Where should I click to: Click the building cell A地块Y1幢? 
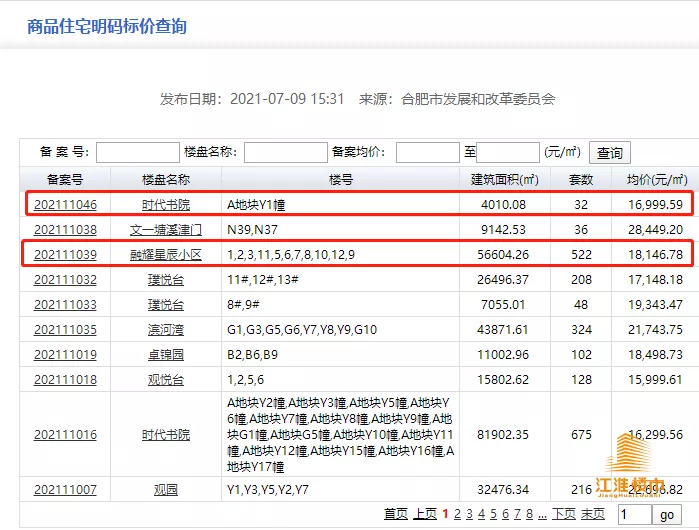[x=256, y=205]
